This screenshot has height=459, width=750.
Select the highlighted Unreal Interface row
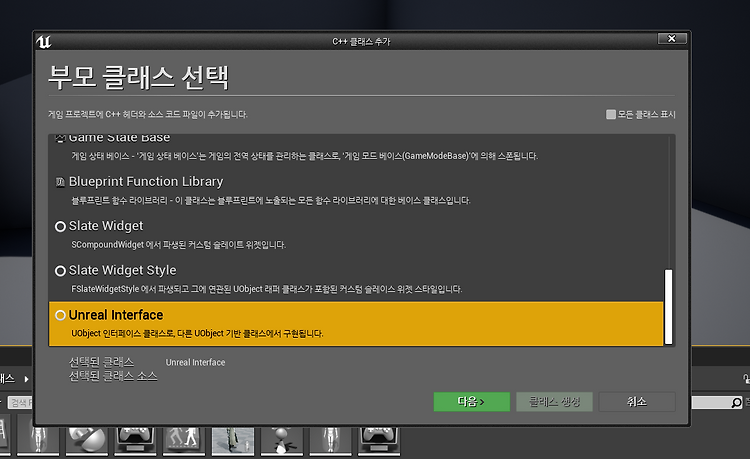(x=356, y=323)
